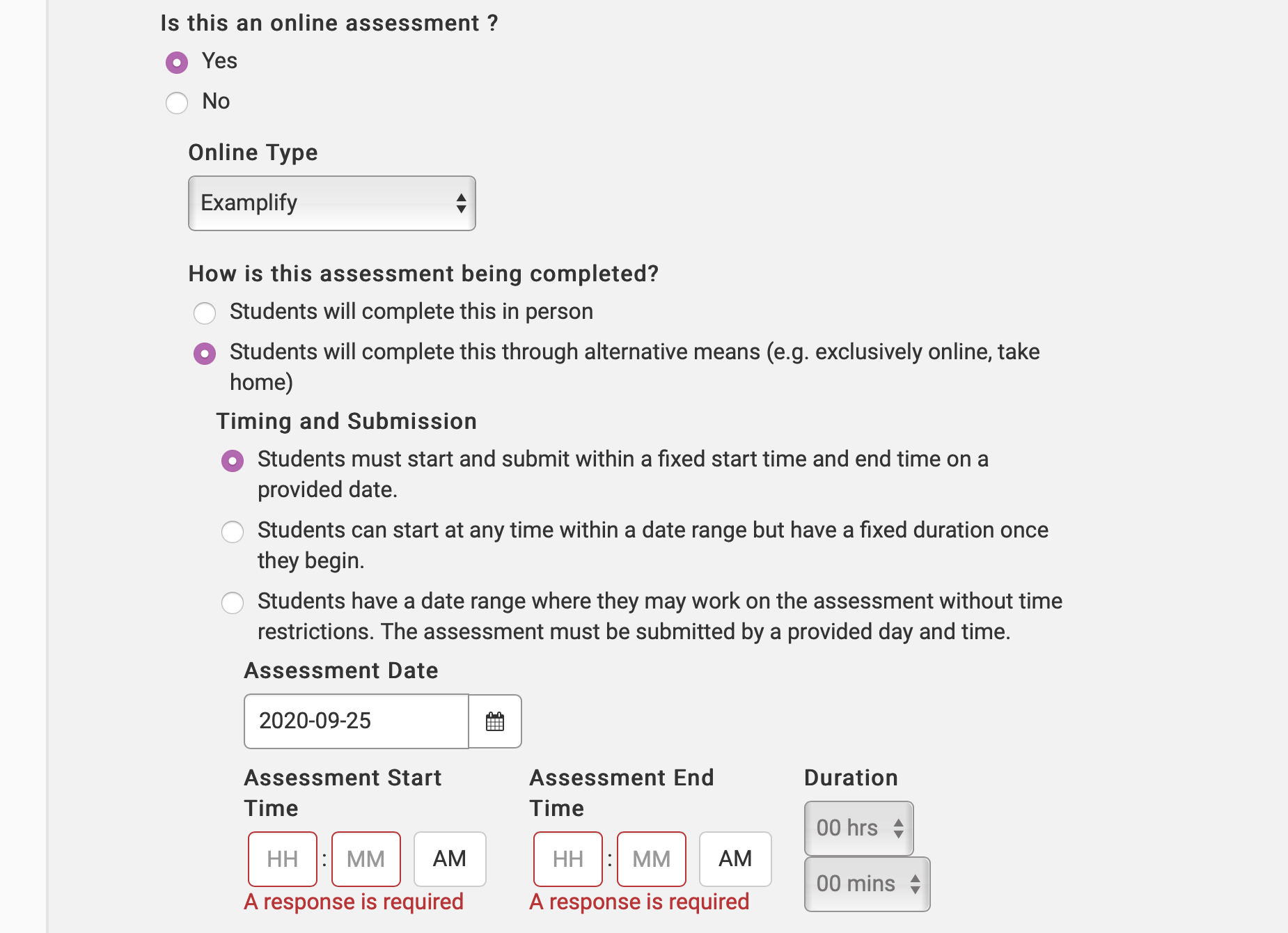Open the Assessment Date calendar picker
This screenshot has height=933, width=1288.
point(495,721)
